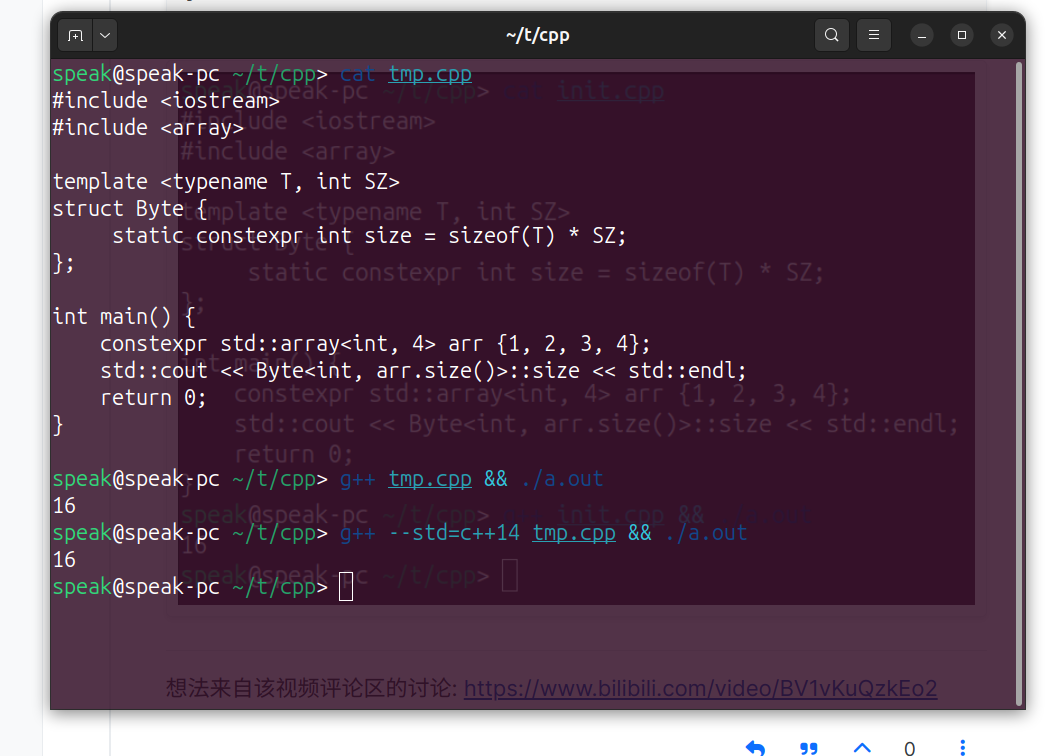Maximize the terminal window
The height and width of the screenshot is (756, 1057).
click(962, 36)
